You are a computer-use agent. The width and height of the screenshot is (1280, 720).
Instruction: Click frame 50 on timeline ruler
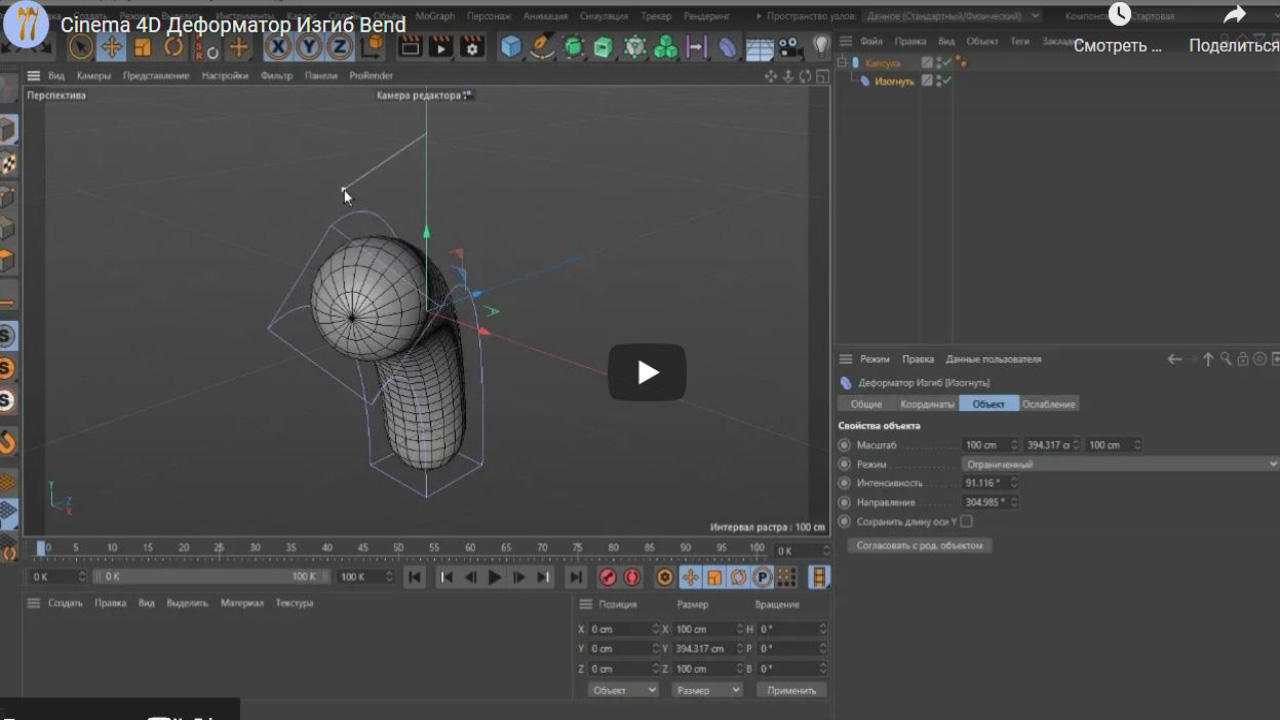[x=398, y=548]
